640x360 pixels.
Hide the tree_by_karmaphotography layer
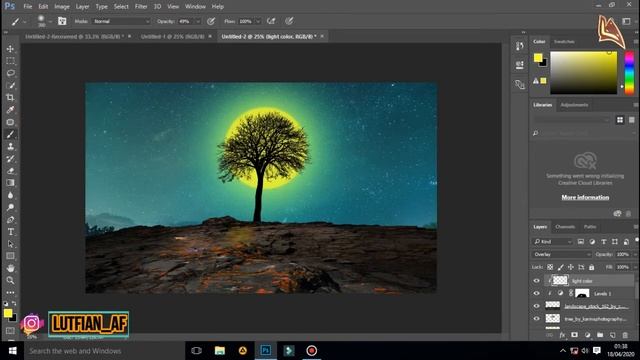click(536, 319)
